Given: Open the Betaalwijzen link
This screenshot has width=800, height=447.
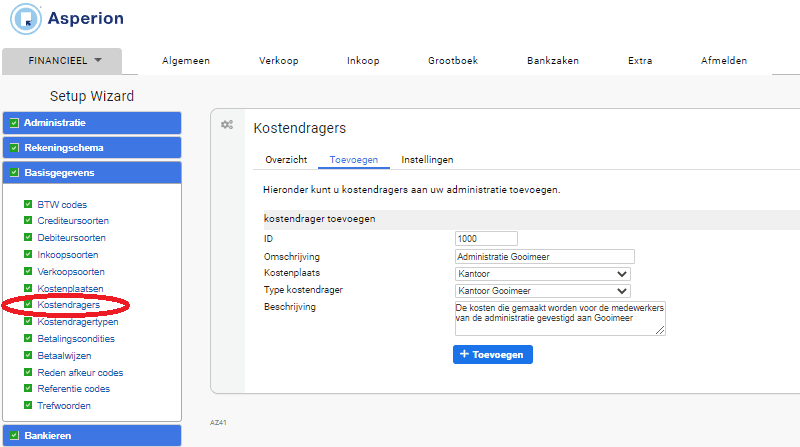Looking at the screenshot, I should click(x=64, y=356).
